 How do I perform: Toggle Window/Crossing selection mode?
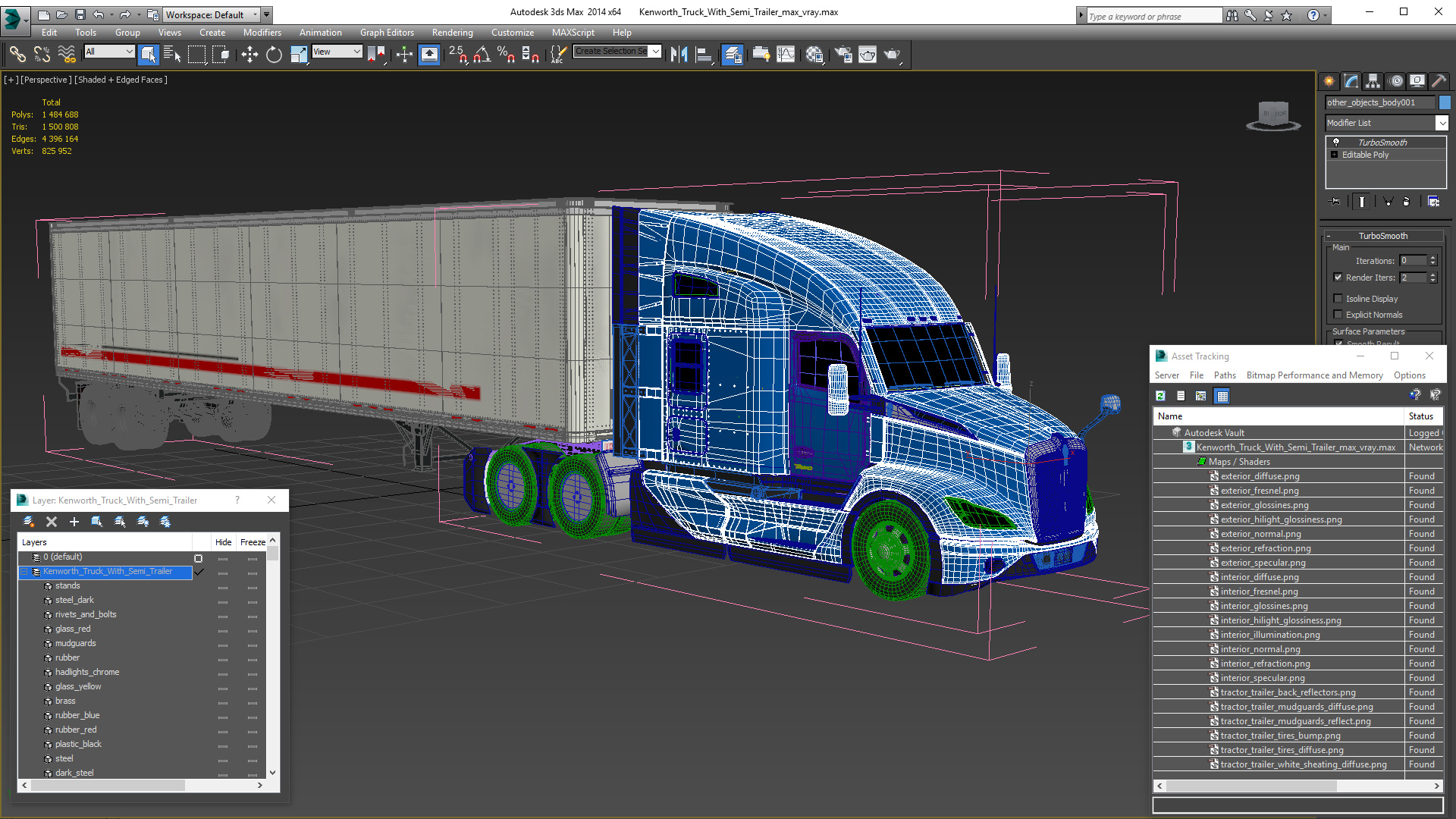221,54
